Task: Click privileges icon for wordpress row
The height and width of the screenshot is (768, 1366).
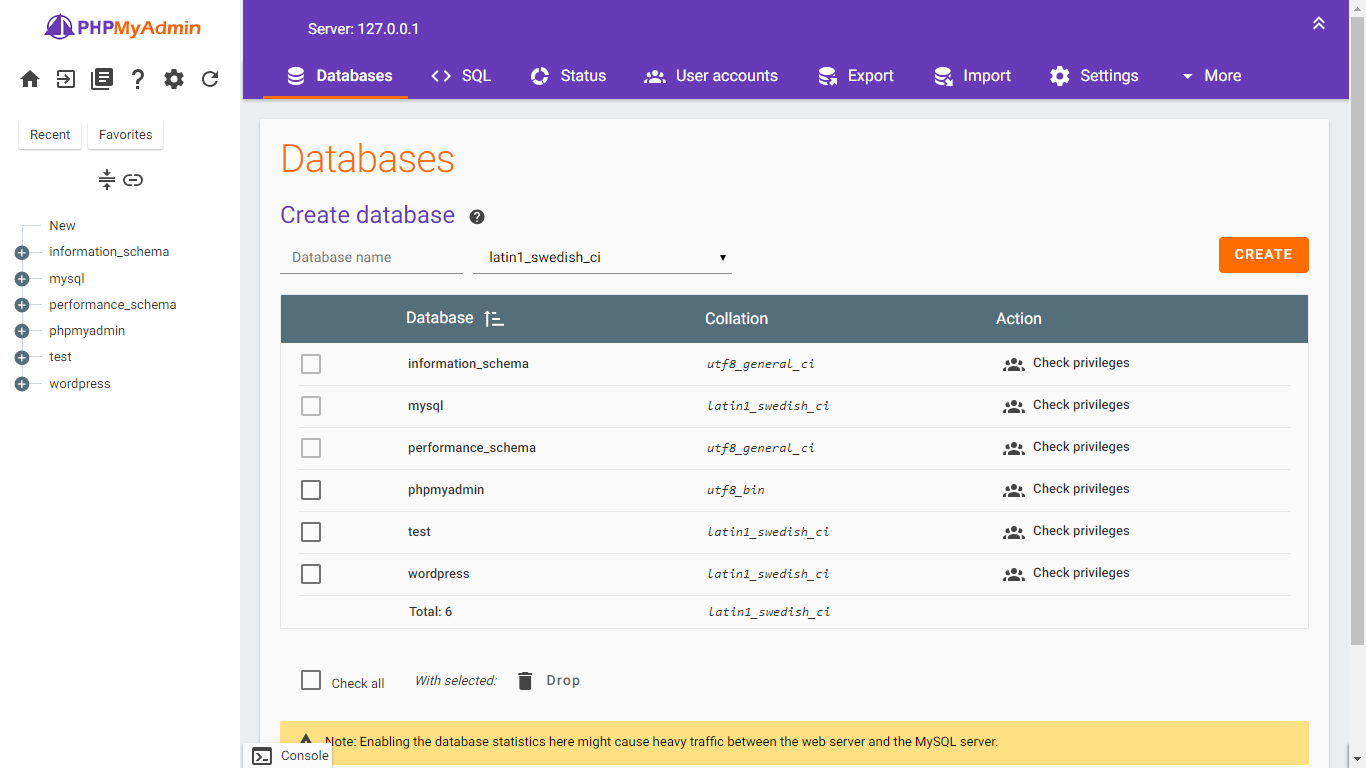Action: [1014, 575]
